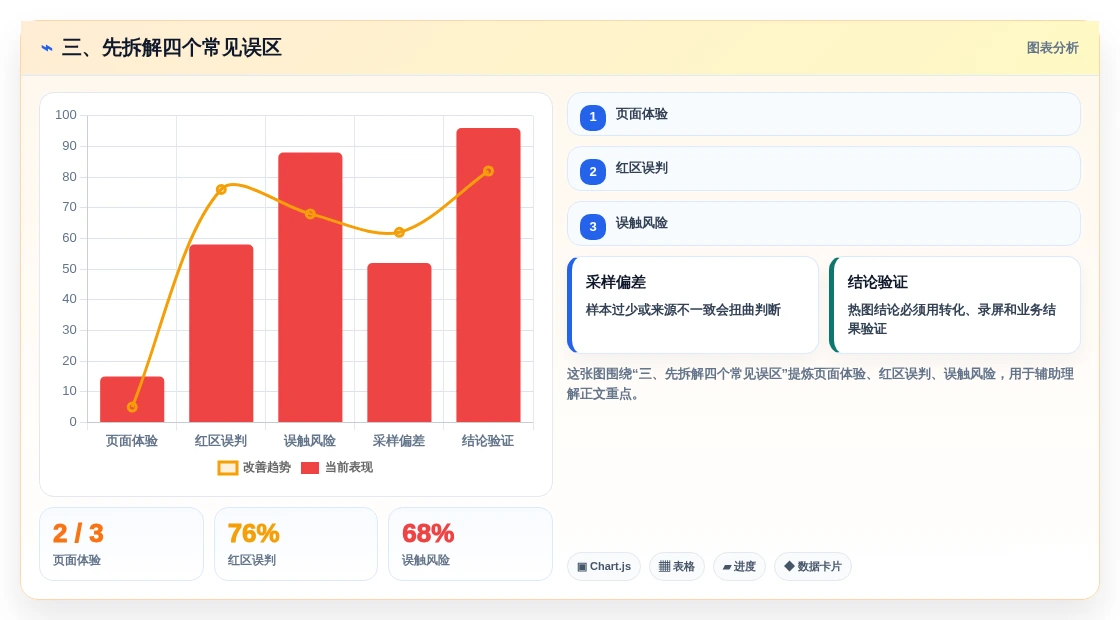The width and height of the screenshot is (1120, 620).
Task: Click the red 页面体验 bar in chart
Action: (132, 399)
